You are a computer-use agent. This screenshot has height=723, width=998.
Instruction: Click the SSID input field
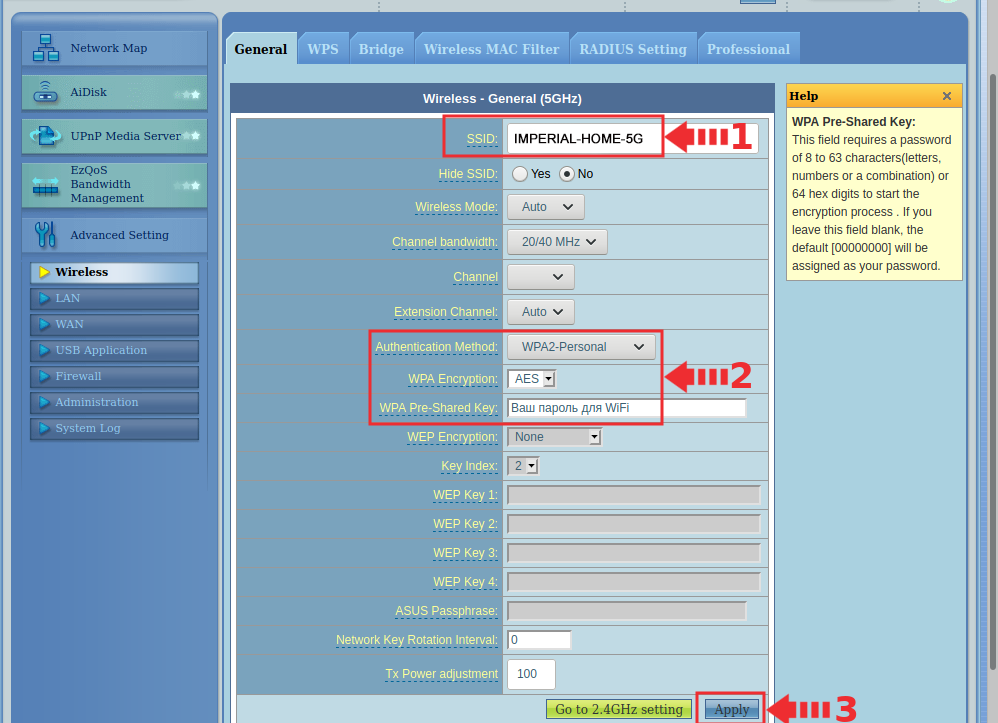coord(584,139)
